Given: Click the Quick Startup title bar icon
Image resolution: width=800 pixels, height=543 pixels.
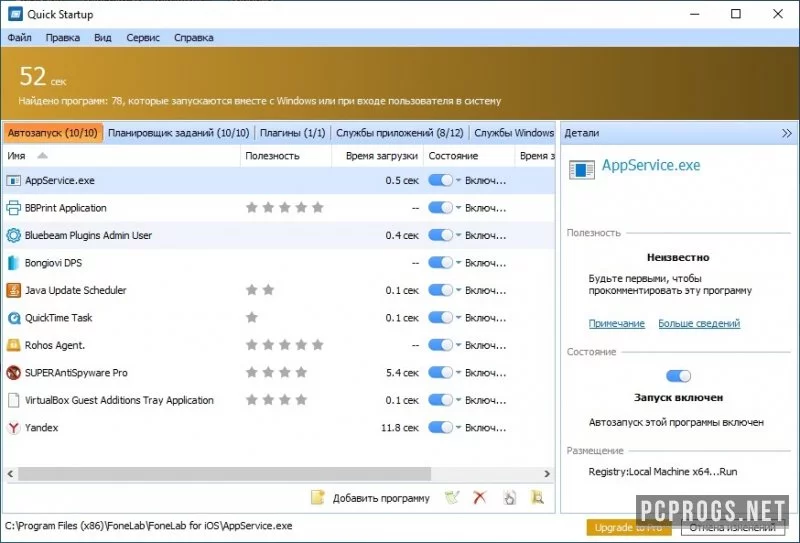Looking at the screenshot, I should [15, 14].
